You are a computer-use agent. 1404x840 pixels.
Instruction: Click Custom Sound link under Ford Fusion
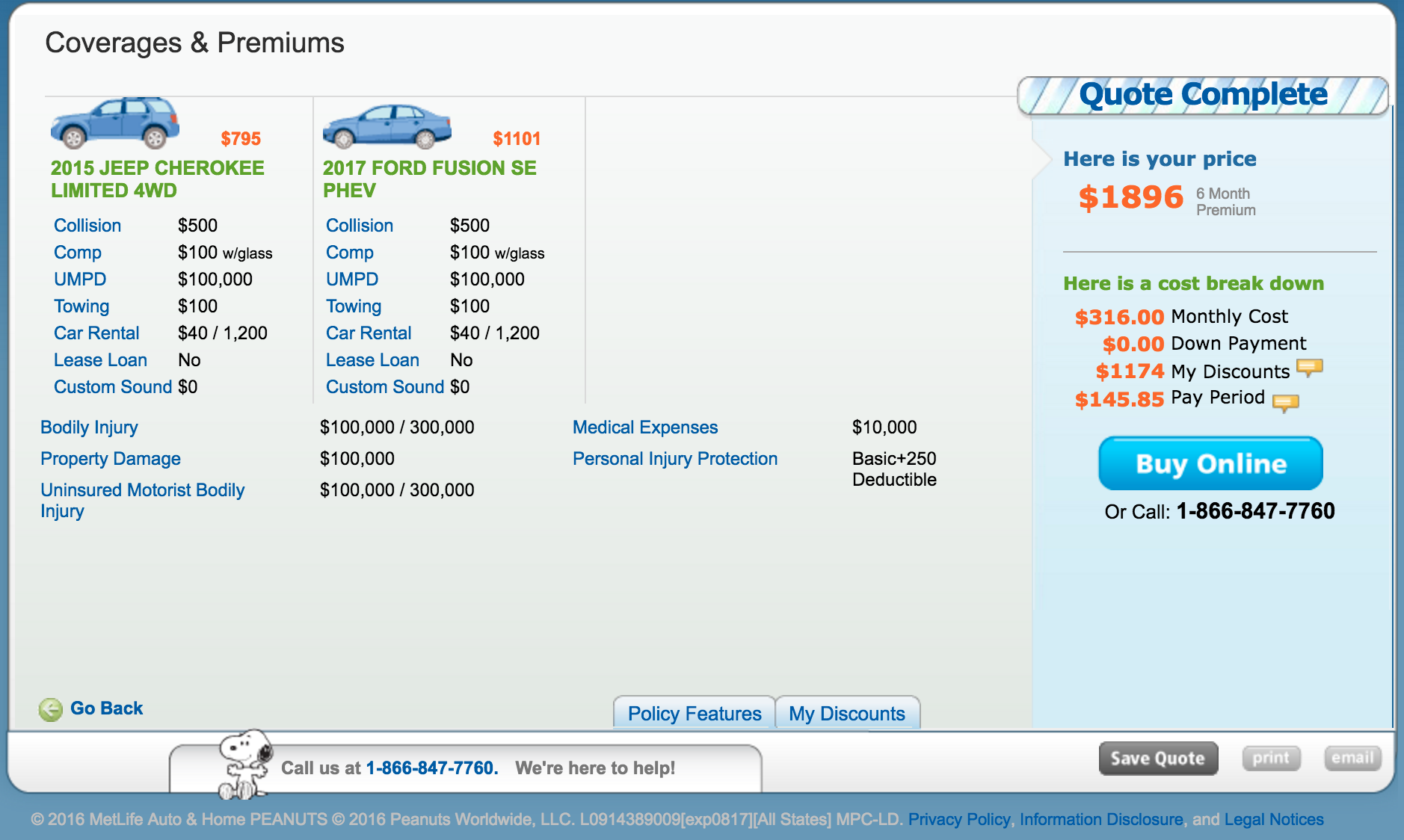(x=385, y=387)
